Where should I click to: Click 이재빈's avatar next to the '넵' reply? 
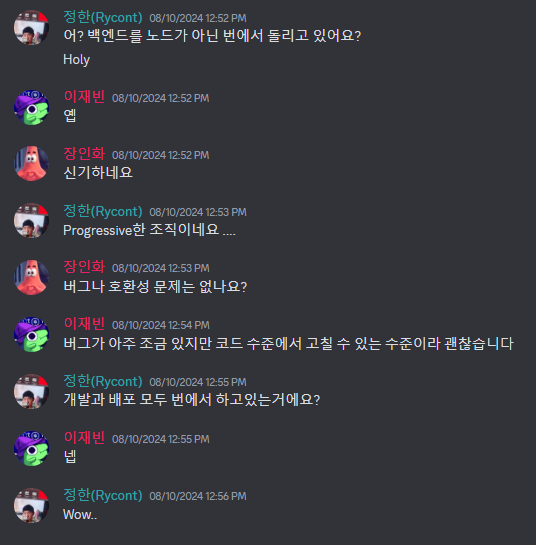(31, 448)
